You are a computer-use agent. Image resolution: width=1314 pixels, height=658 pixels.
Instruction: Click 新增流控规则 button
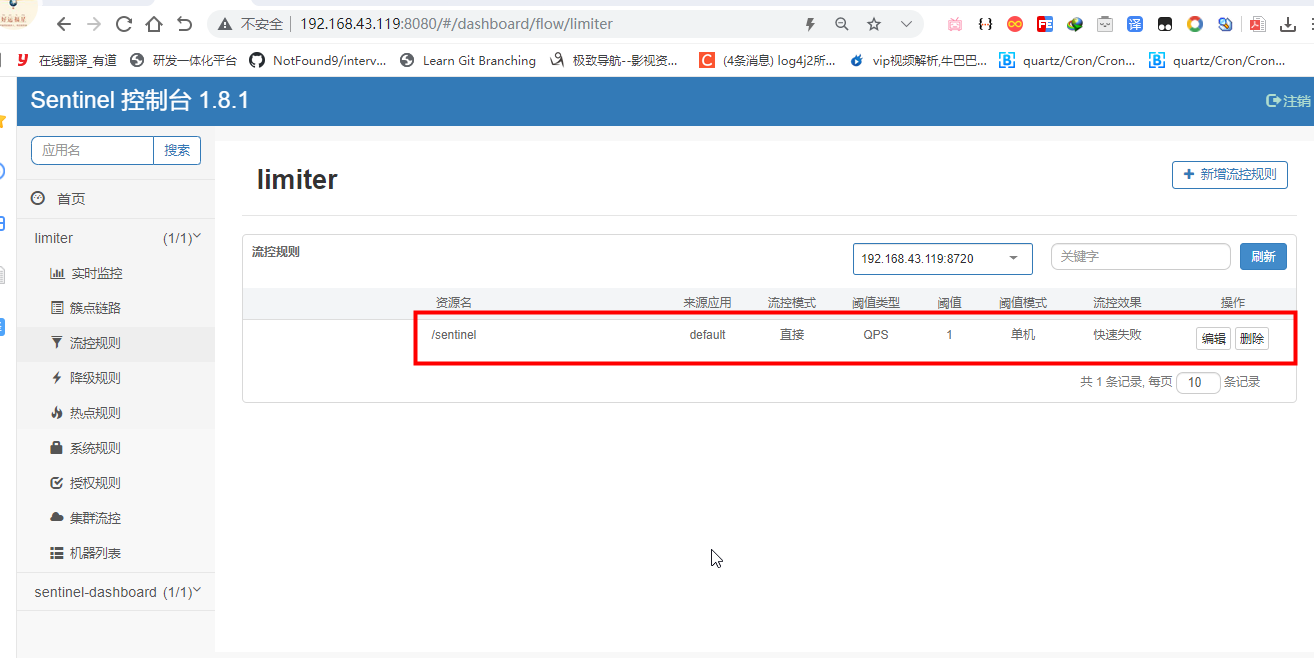[x=1230, y=174]
